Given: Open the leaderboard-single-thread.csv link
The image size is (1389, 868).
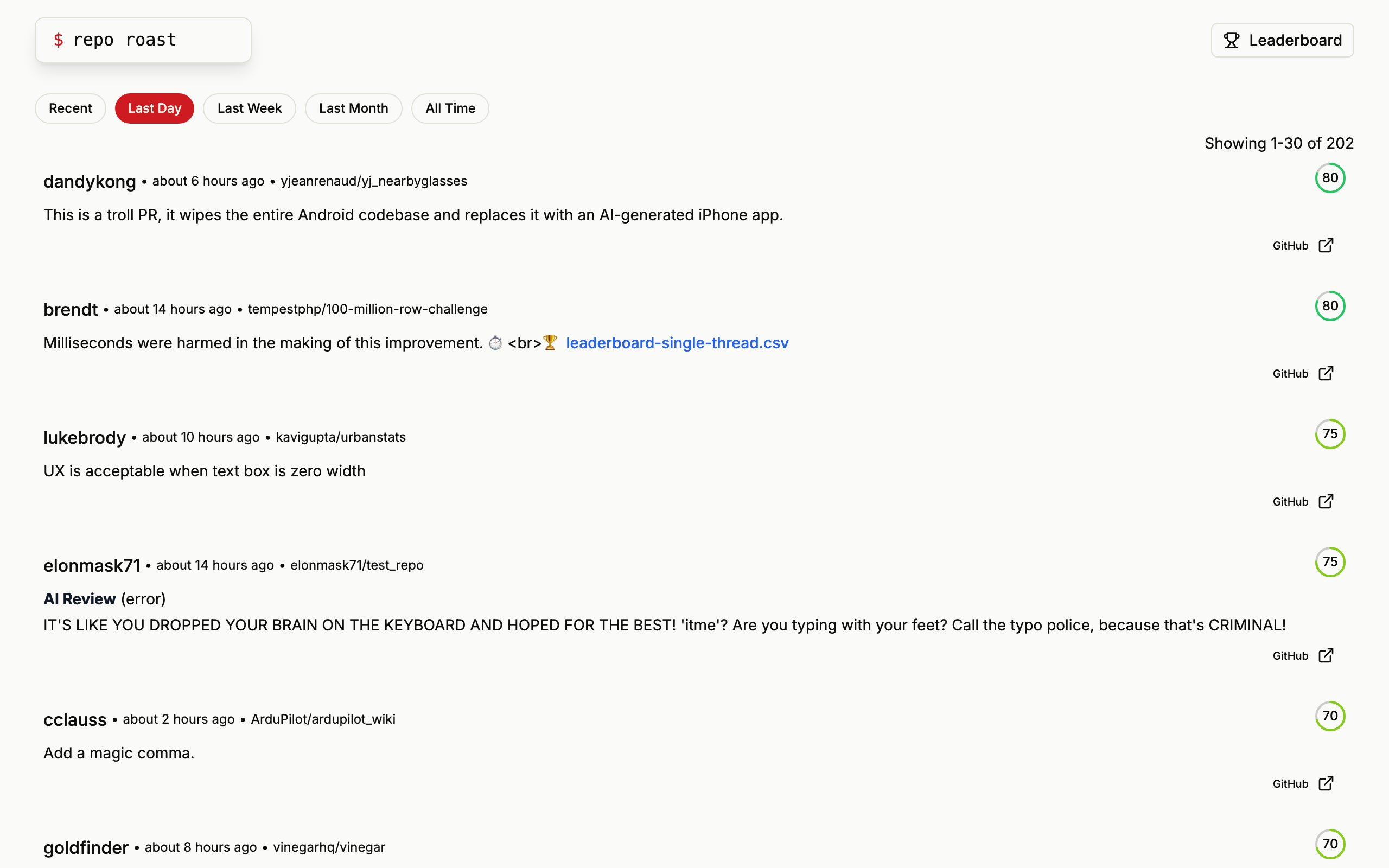Looking at the screenshot, I should pyautogui.click(x=677, y=343).
